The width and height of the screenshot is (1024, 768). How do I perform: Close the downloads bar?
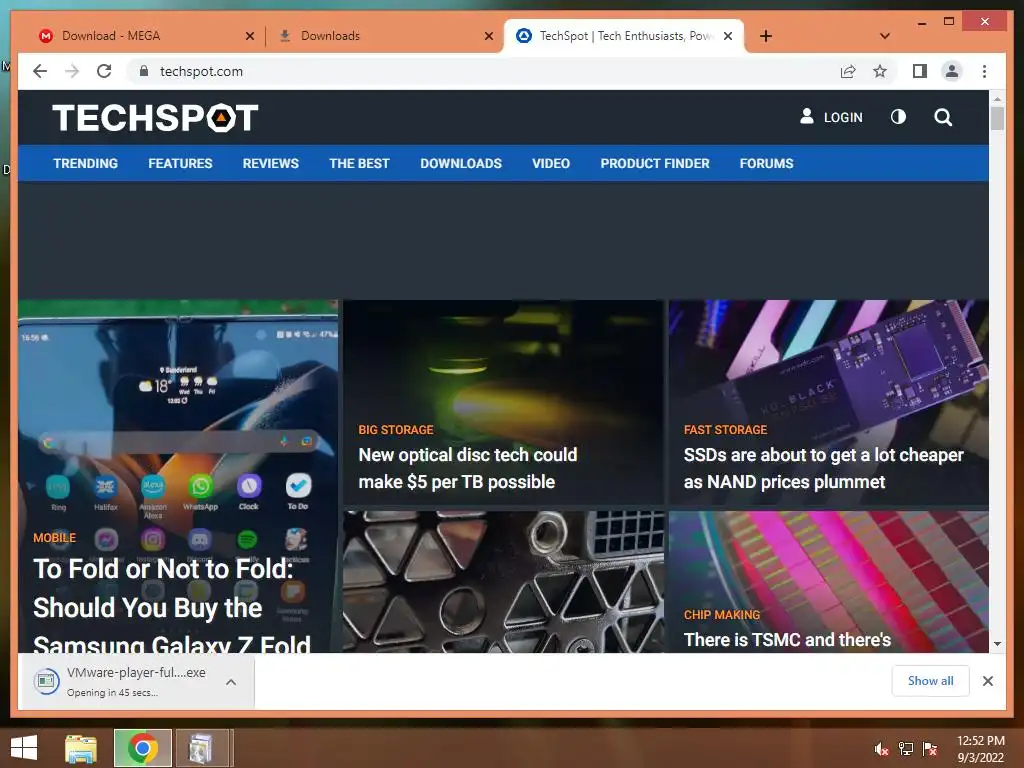coord(988,681)
